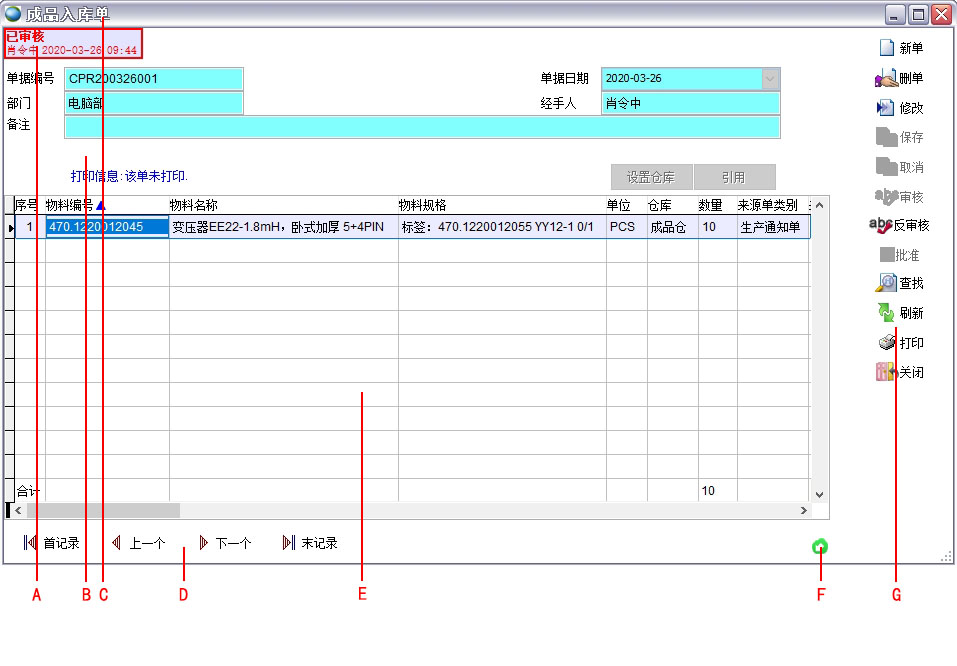Click the 修改 edit icon
Screen dimensions: 957x666
[x=886, y=108]
